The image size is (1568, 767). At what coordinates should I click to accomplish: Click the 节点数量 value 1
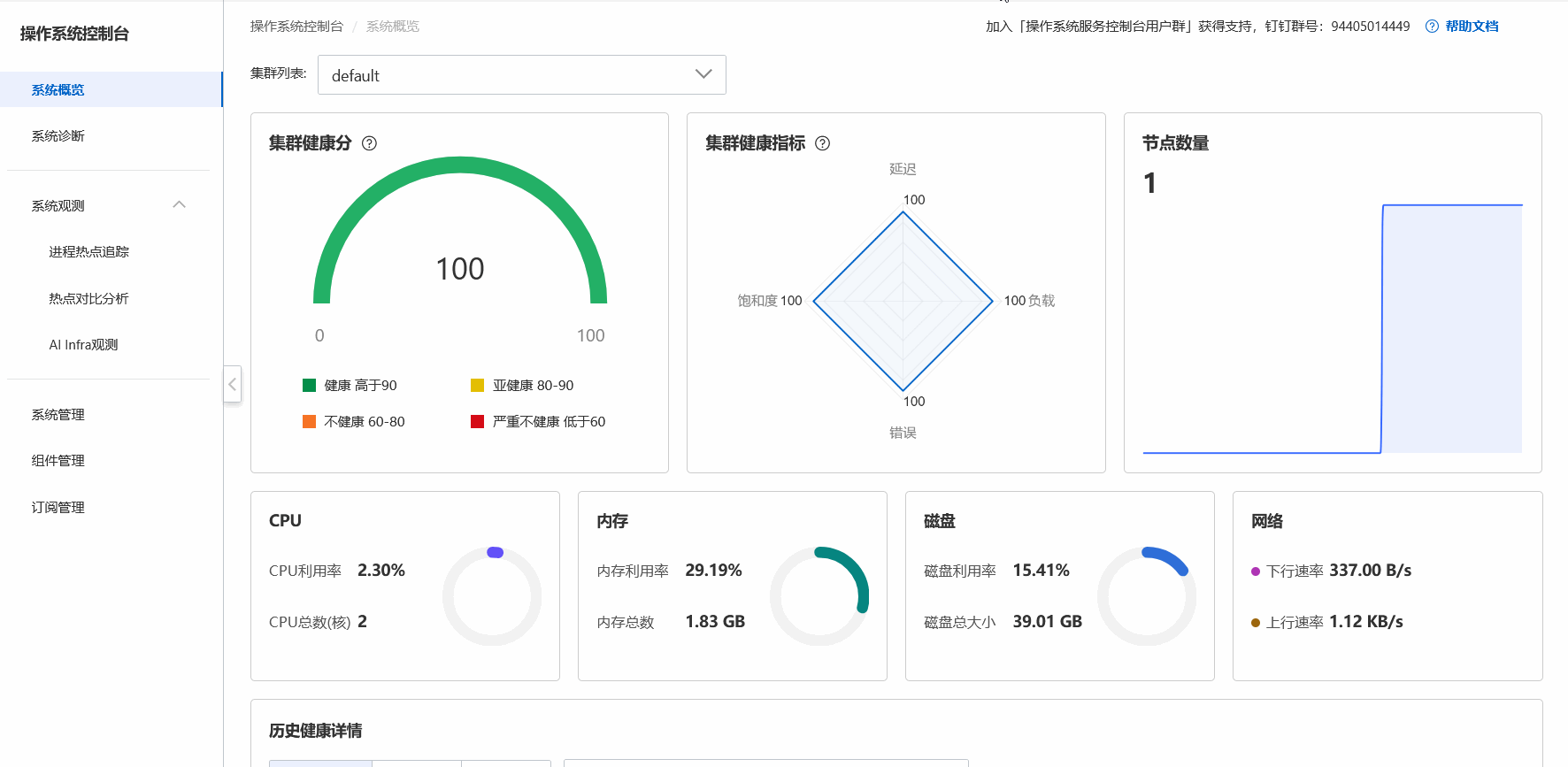pos(1149,183)
